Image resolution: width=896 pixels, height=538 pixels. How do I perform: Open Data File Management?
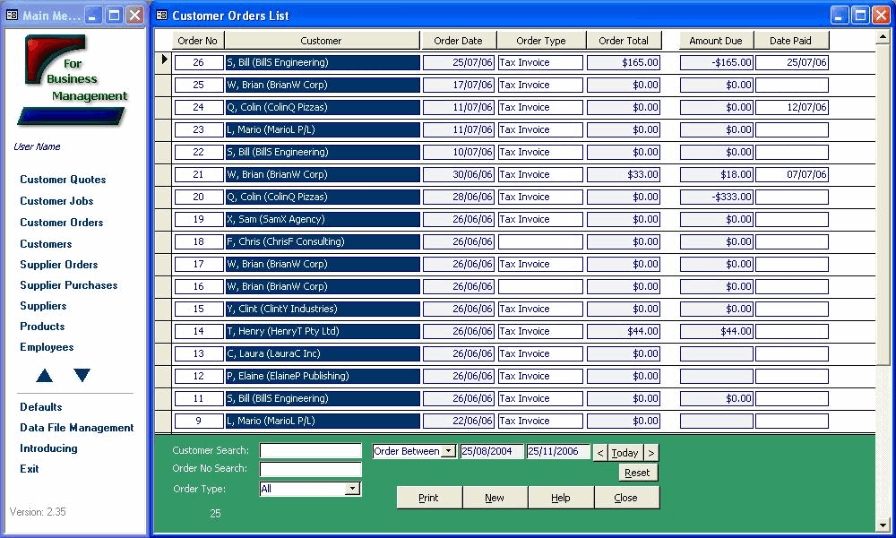(76, 428)
